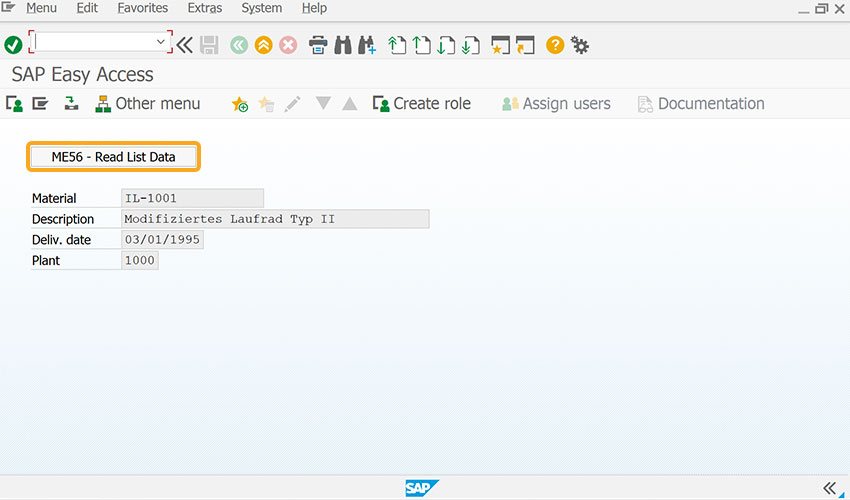Click the Assign users button
The height and width of the screenshot is (500, 850).
tap(556, 104)
